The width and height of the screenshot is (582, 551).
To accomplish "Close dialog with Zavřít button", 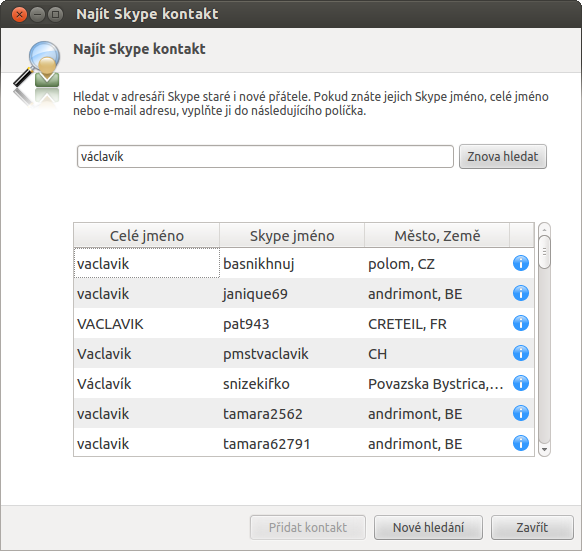I will pos(532,527).
